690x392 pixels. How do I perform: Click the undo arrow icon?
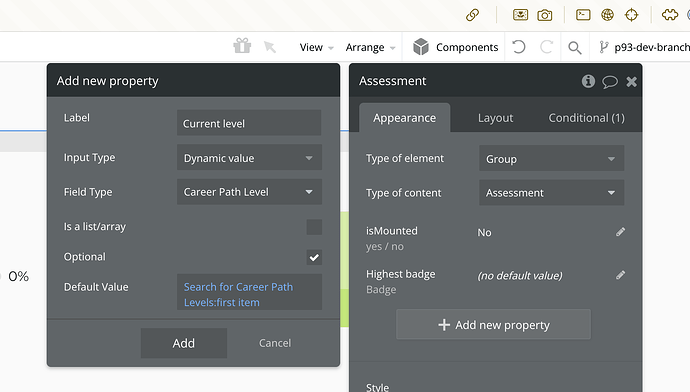click(x=519, y=47)
